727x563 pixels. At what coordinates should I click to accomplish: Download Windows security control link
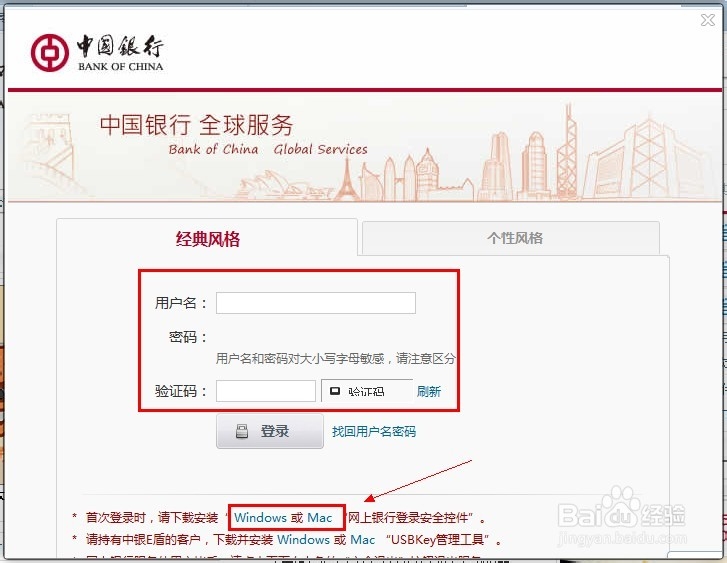pos(260,518)
